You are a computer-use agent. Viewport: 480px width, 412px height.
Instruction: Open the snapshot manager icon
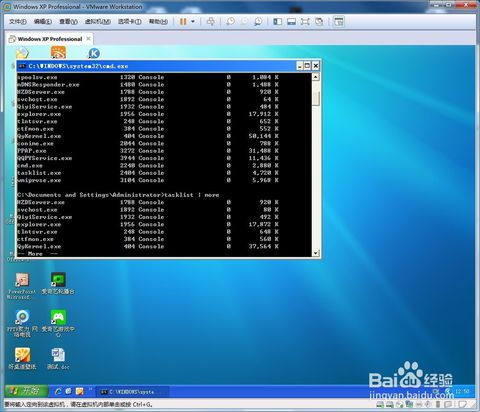pyautogui.click(x=258, y=22)
